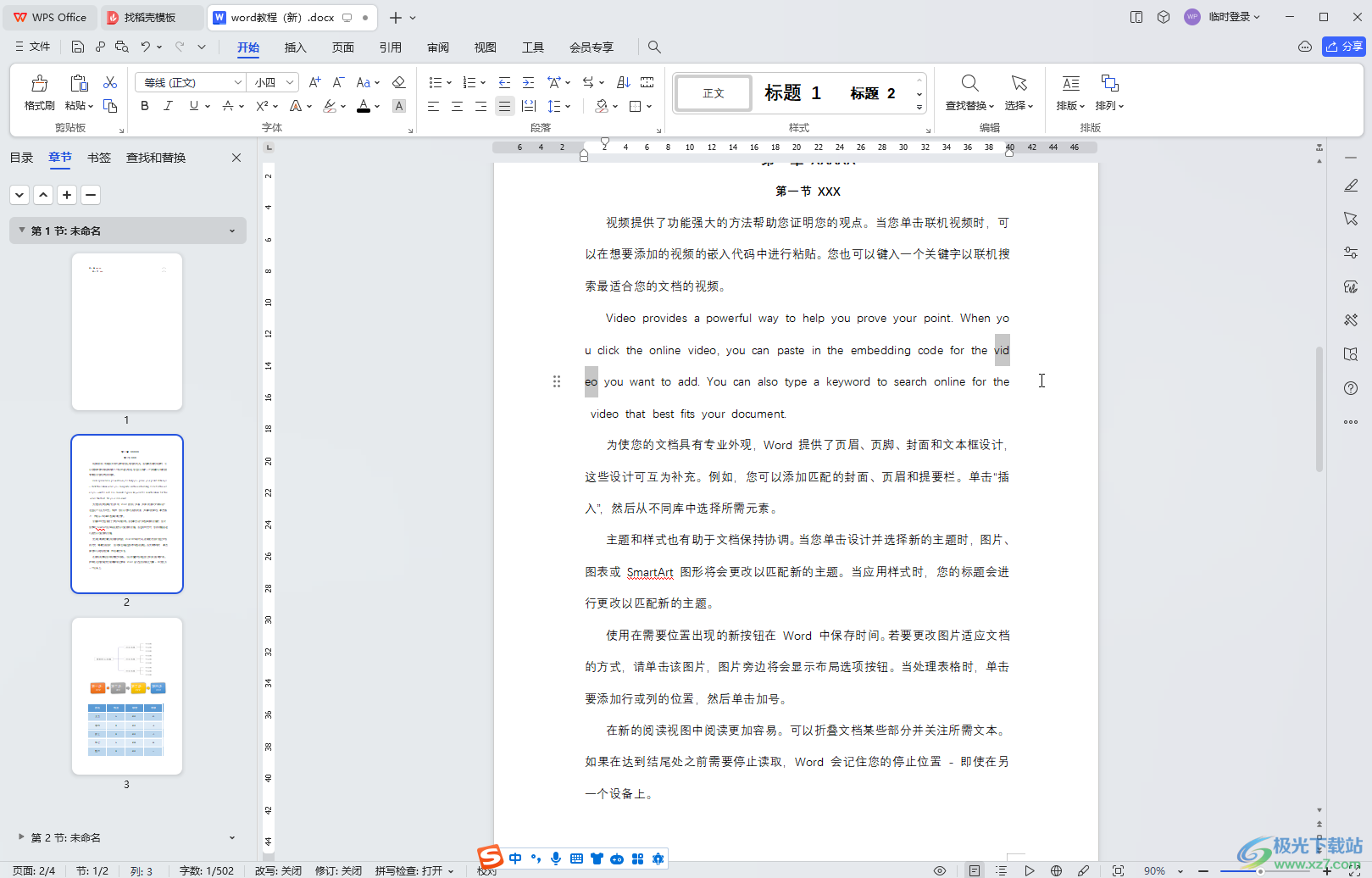Click the right sidebar property sliders icon

(1351, 253)
